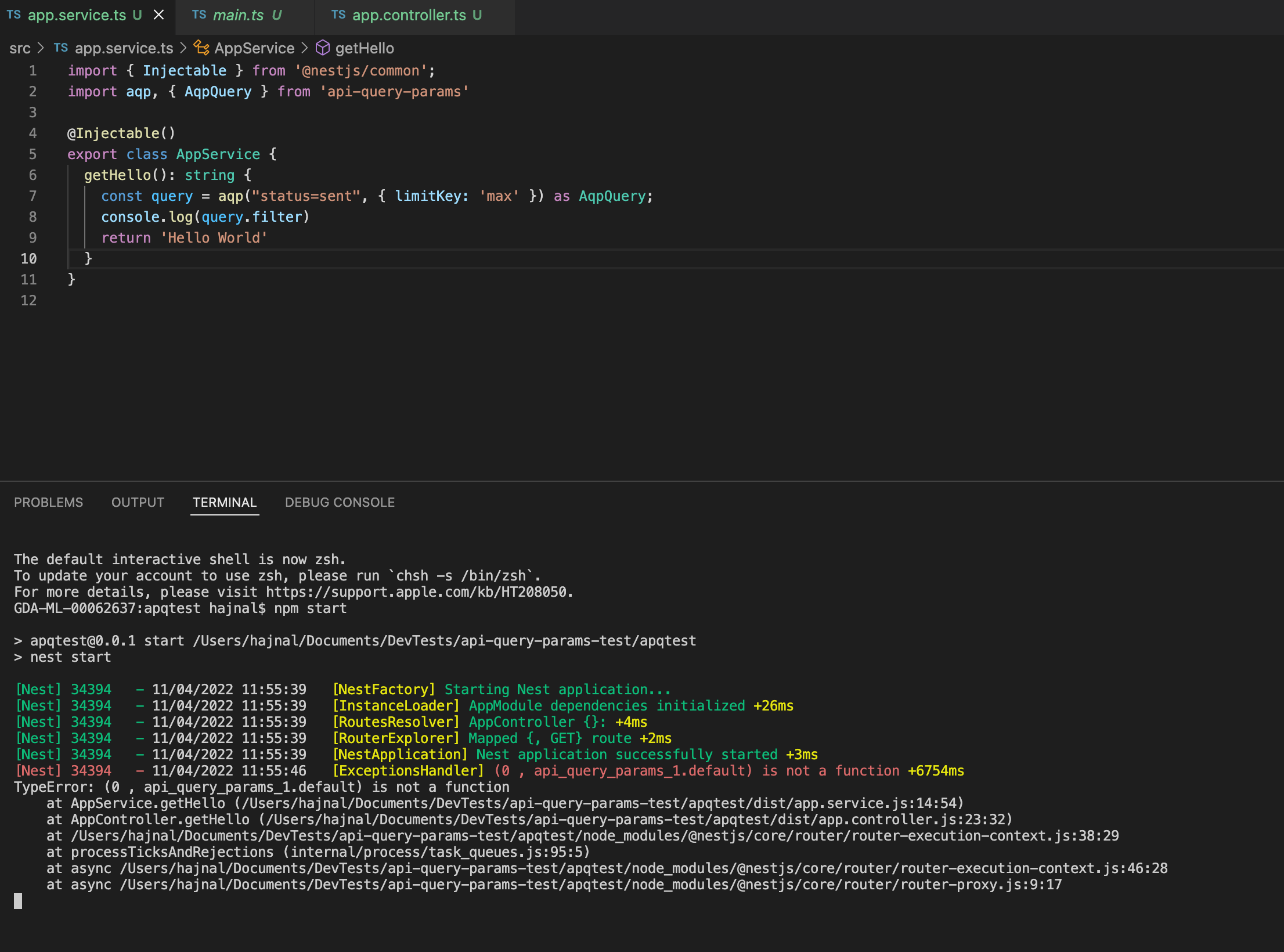1284x952 pixels.
Task: Switch to main.ts editor tab
Action: coord(238,15)
